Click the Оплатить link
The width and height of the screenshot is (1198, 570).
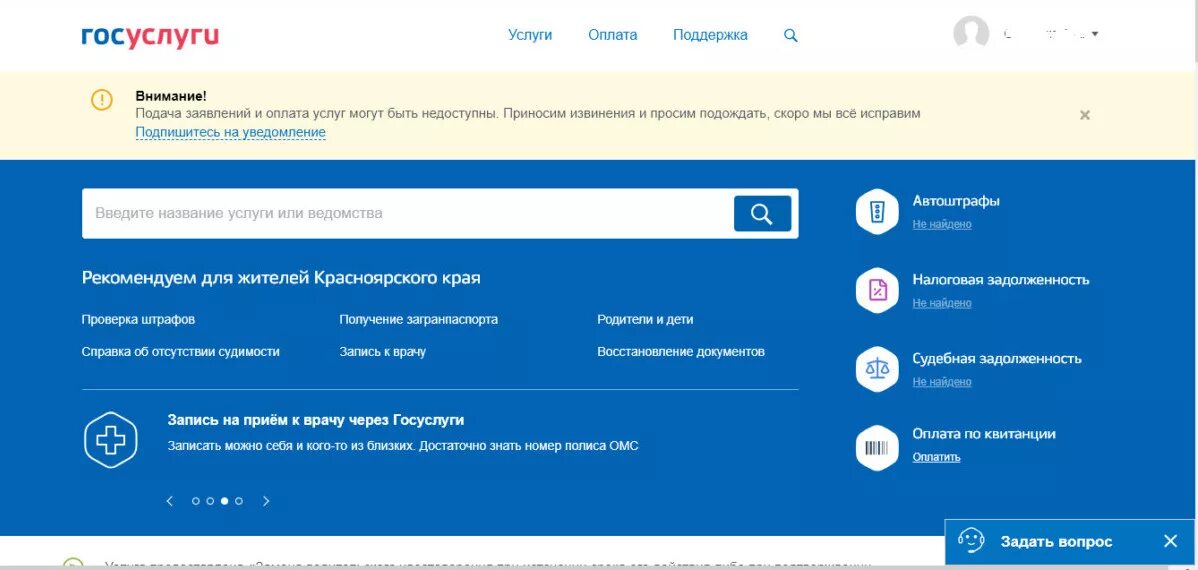pos(936,457)
